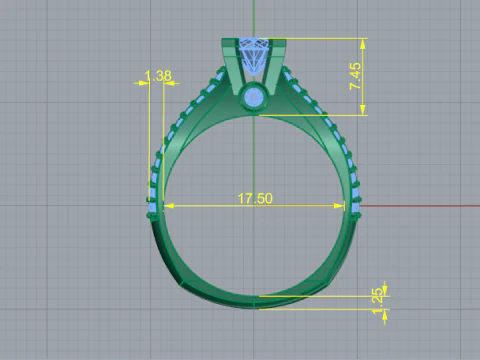Click the round blue bezel stone below the setting

pyautogui.click(x=254, y=98)
